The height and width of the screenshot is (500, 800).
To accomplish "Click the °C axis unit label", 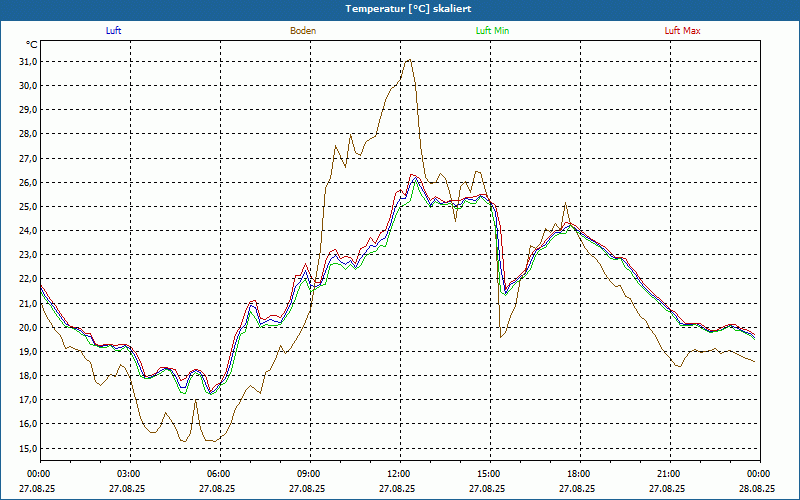I will pos(32,45).
